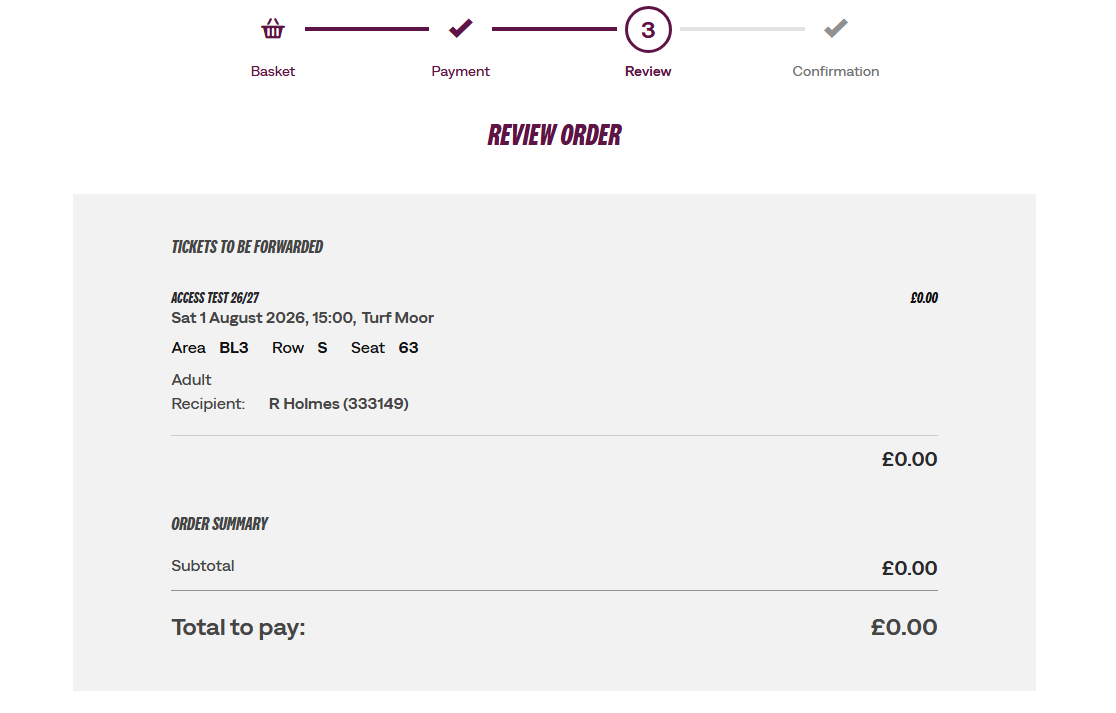Image resolution: width=1116 pixels, height=713 pixels.
Task: Click the grey progress line before Confirmation
Action: (742, 28)
